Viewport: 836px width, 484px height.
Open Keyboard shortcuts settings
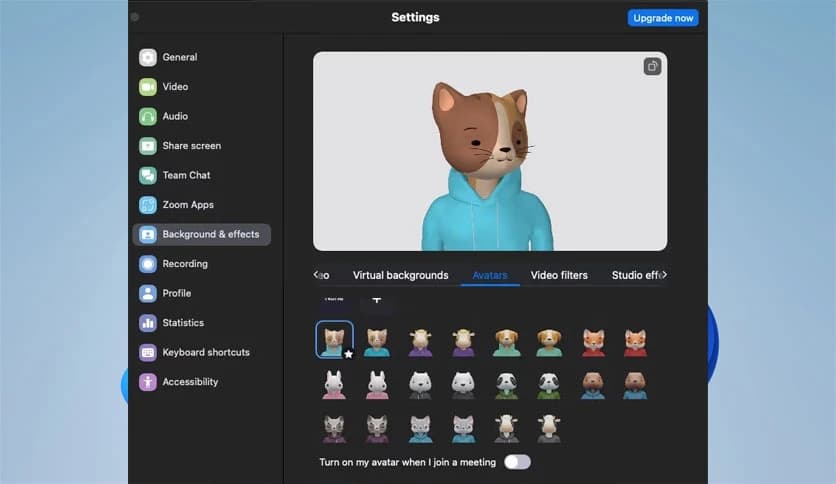click(x=195, y=352)
